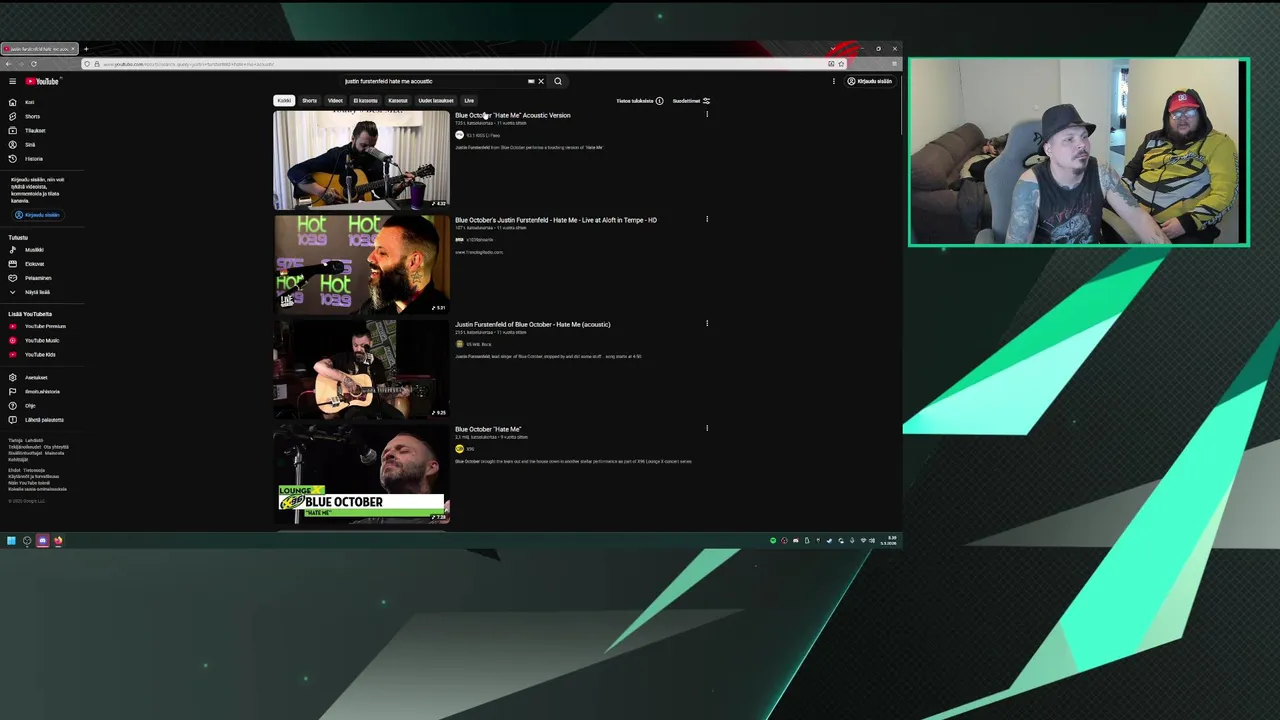This screenshot has height=720, width=1280.
Task: Click the browser back arrow
Action: pyautogui.click(x=8, y=64)
